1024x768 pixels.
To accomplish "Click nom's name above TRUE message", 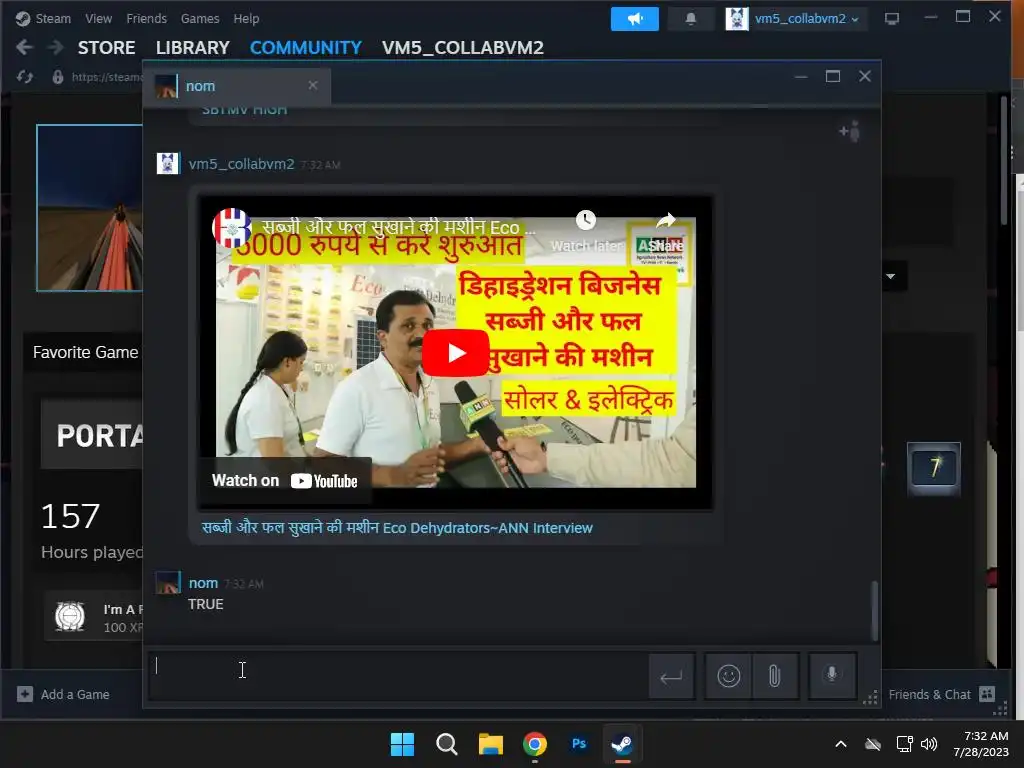I will point(203,583).
